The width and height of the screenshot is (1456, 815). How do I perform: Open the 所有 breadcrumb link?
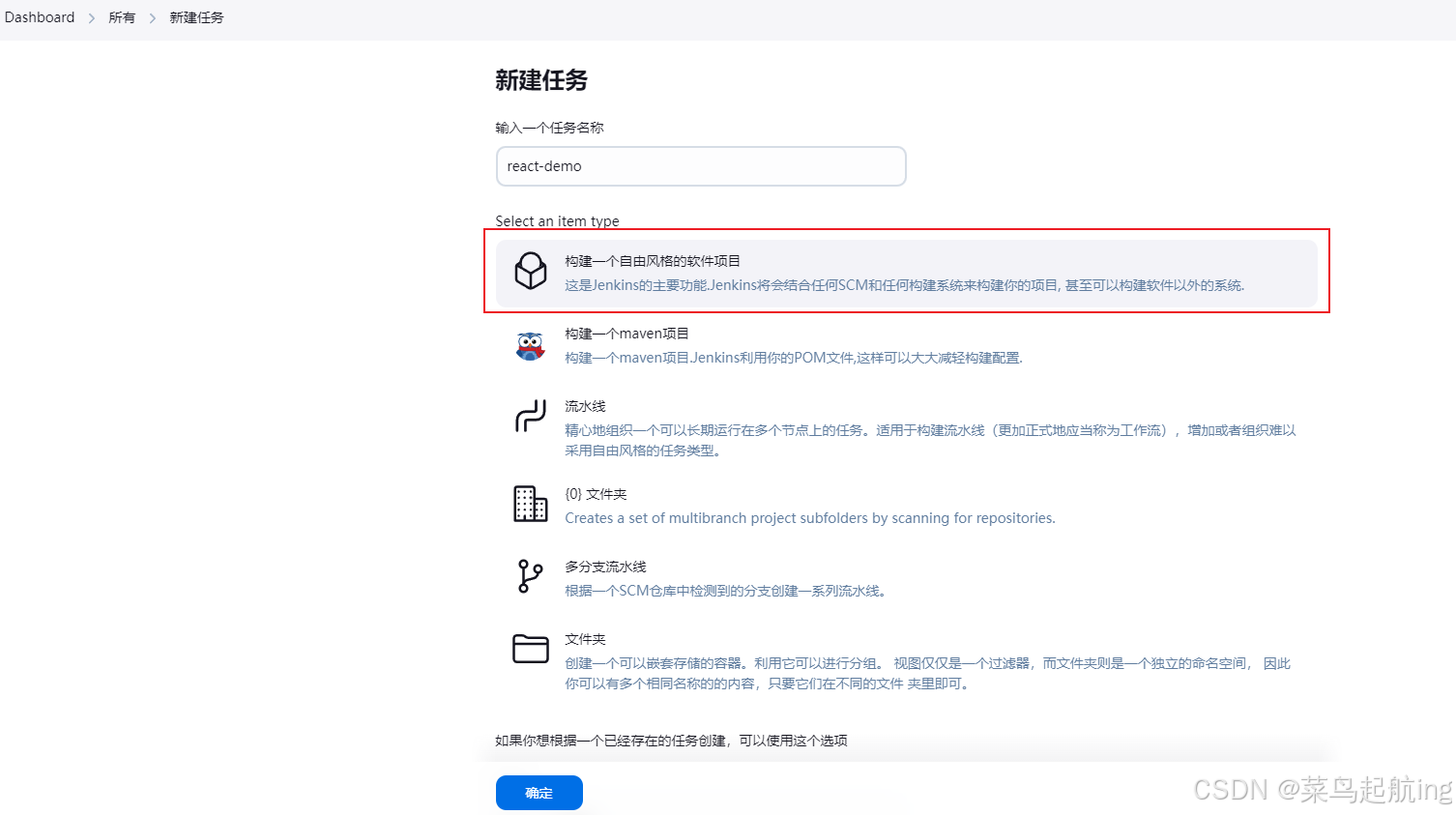(122, 17)
